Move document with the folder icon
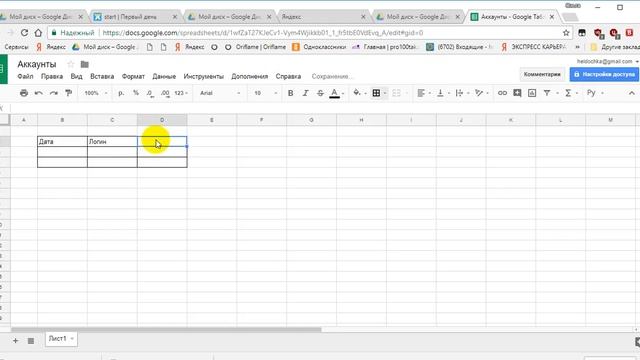Screen dimensions: 640x360 pos(84,64)
